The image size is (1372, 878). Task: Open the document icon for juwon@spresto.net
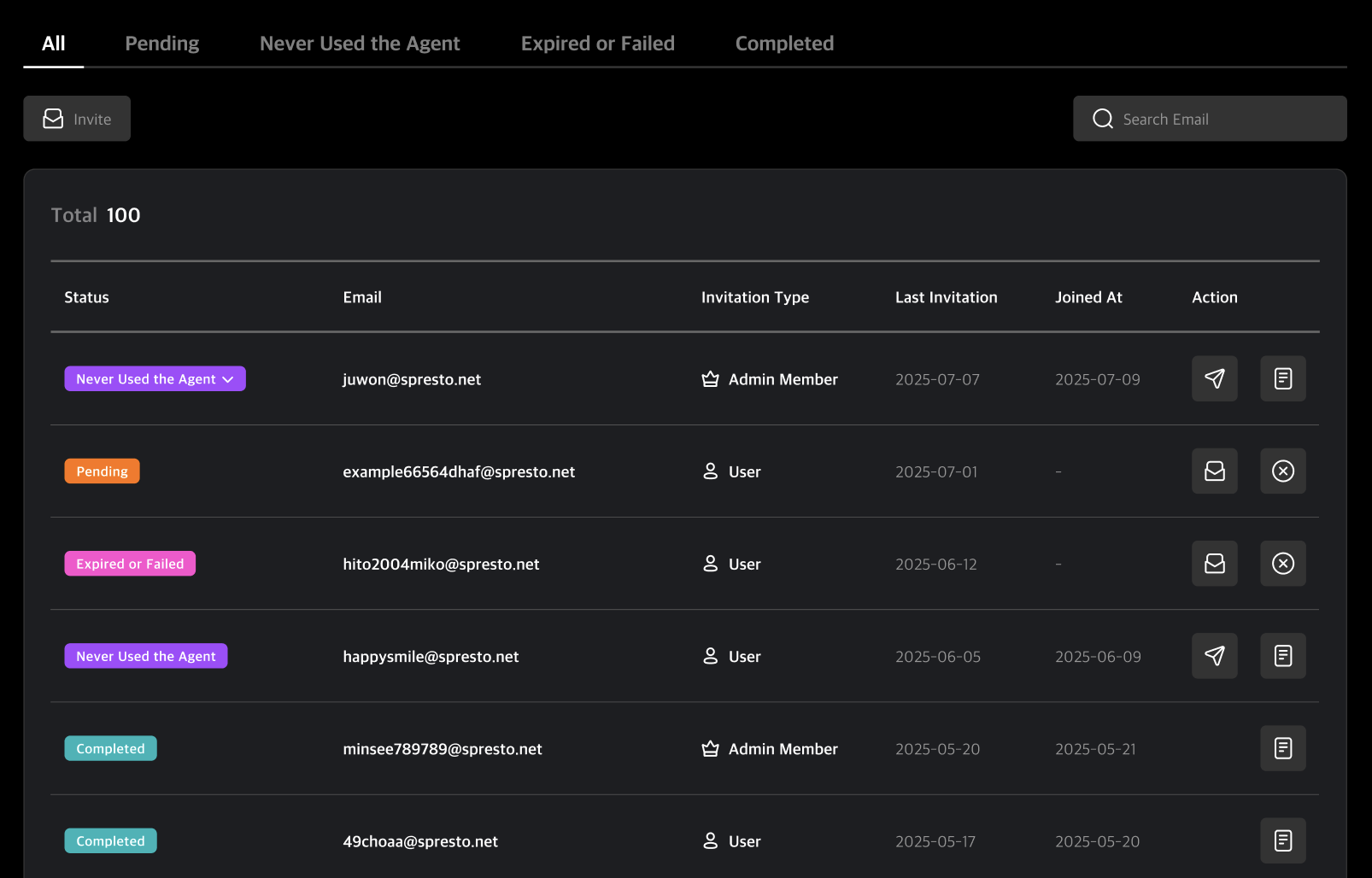1282,378
